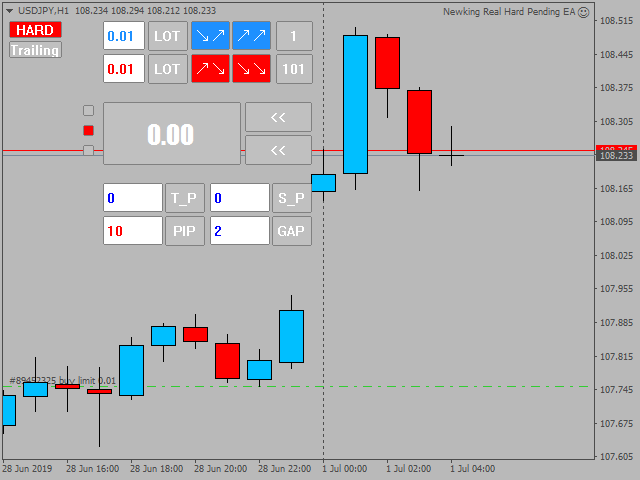Toggle the red checkbox beside profit panel
640x480 pixels.
coord(88,130)
